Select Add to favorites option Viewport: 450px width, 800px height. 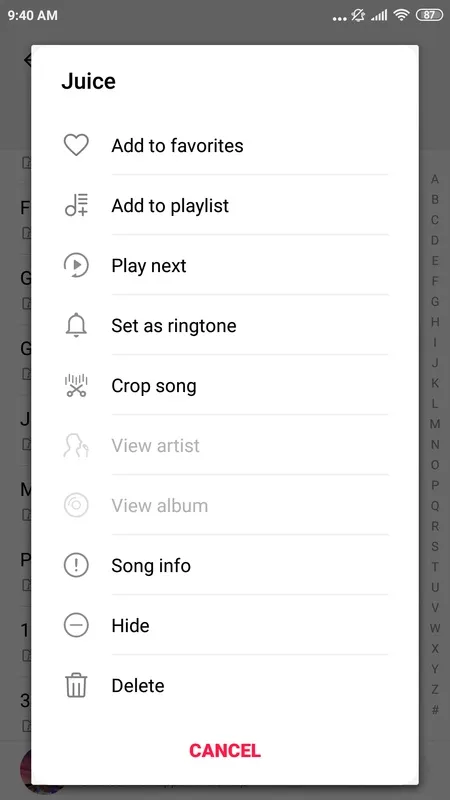[x=225, y=145]
